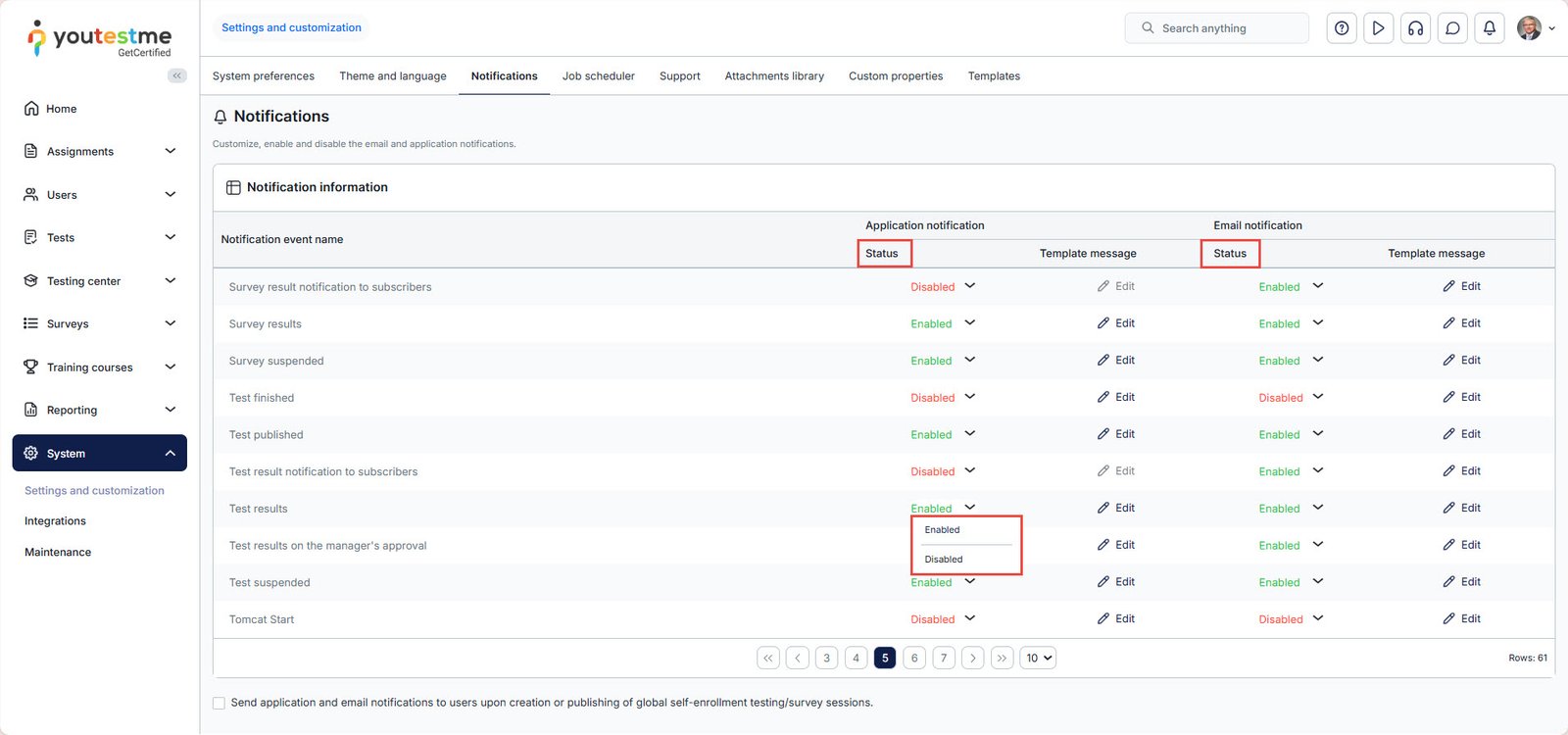Choose Enabled in the open status dropdown

click(943, 530)
